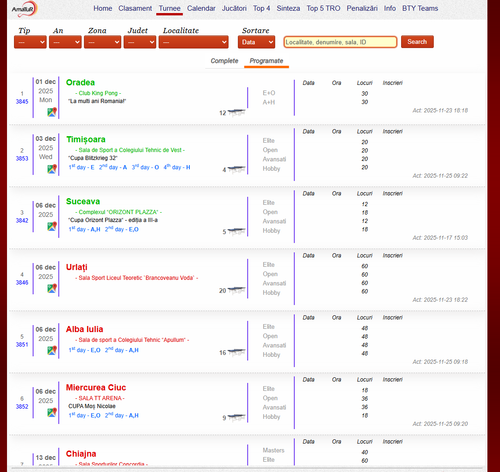Viewport: 500px width, 472px height.
Task: Click the table icon in Timișoara row
Action: pos(236,170)
